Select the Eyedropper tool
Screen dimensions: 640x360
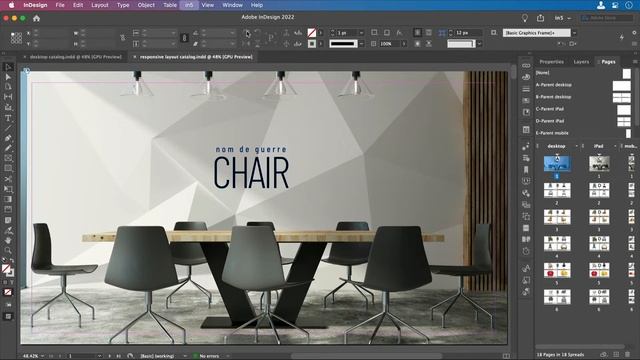[8, 231]
